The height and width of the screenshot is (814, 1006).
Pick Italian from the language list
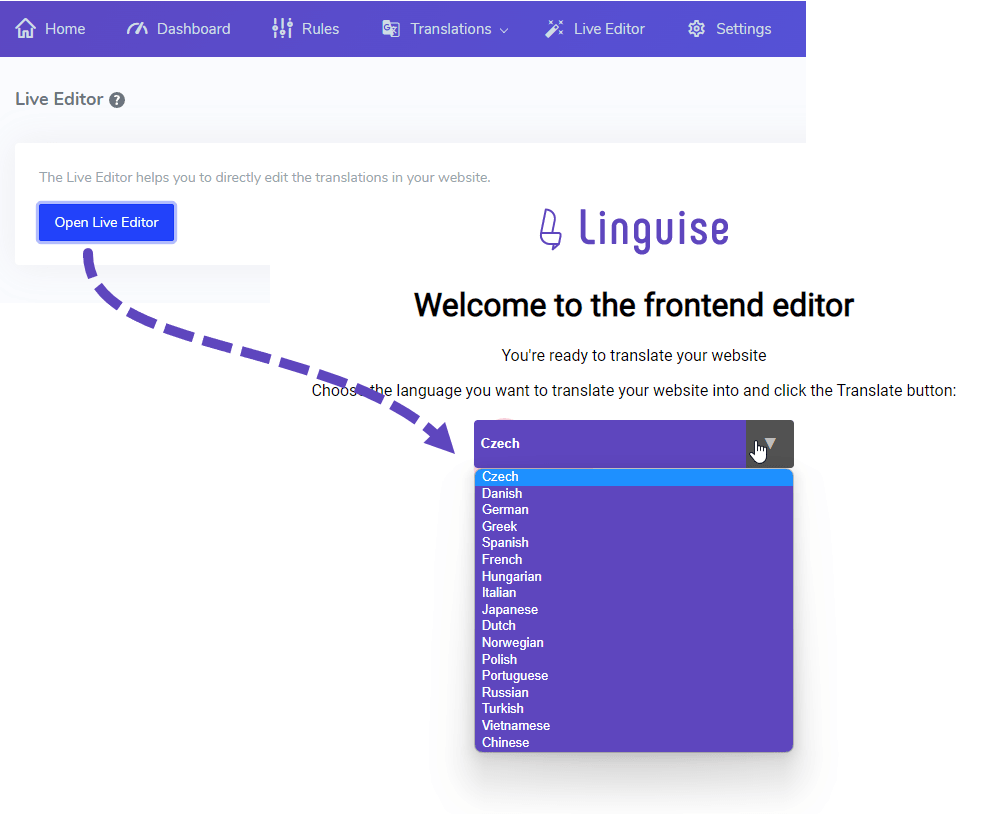634,593
